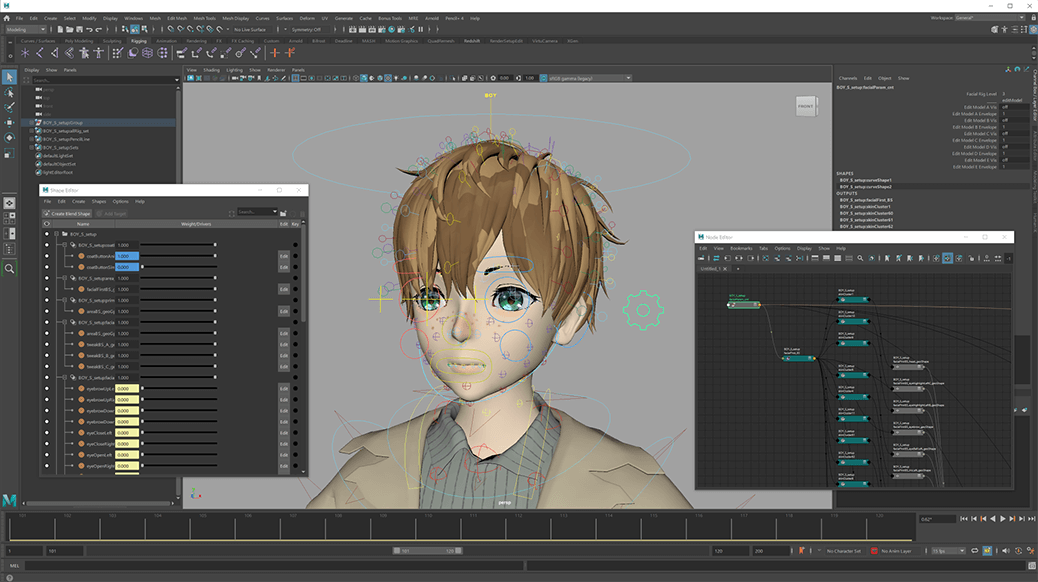
Task: Click the Open Scene folder icon
Action: coord(70,29)
